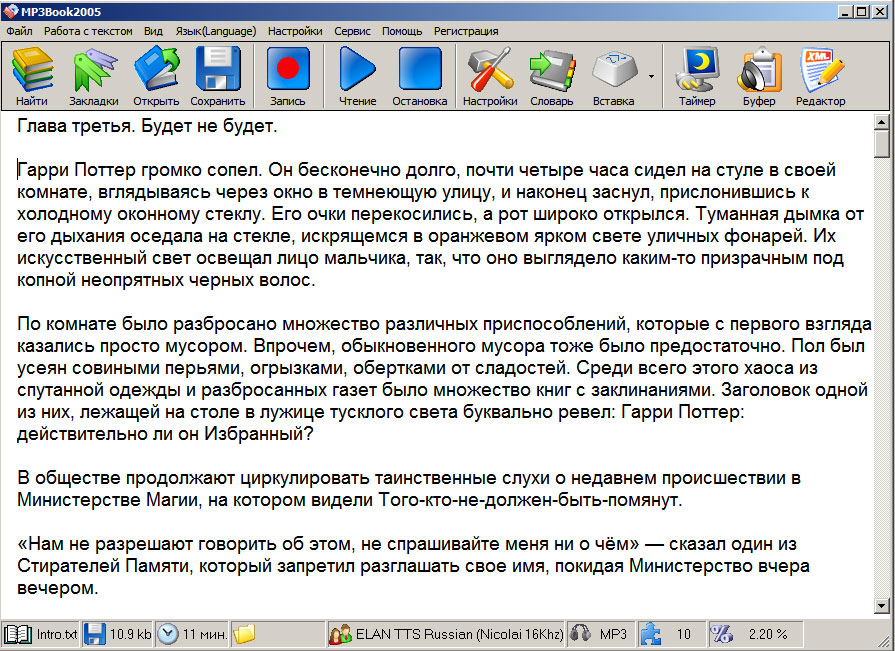Click the 11 мин. duration value

pos(205,634)
